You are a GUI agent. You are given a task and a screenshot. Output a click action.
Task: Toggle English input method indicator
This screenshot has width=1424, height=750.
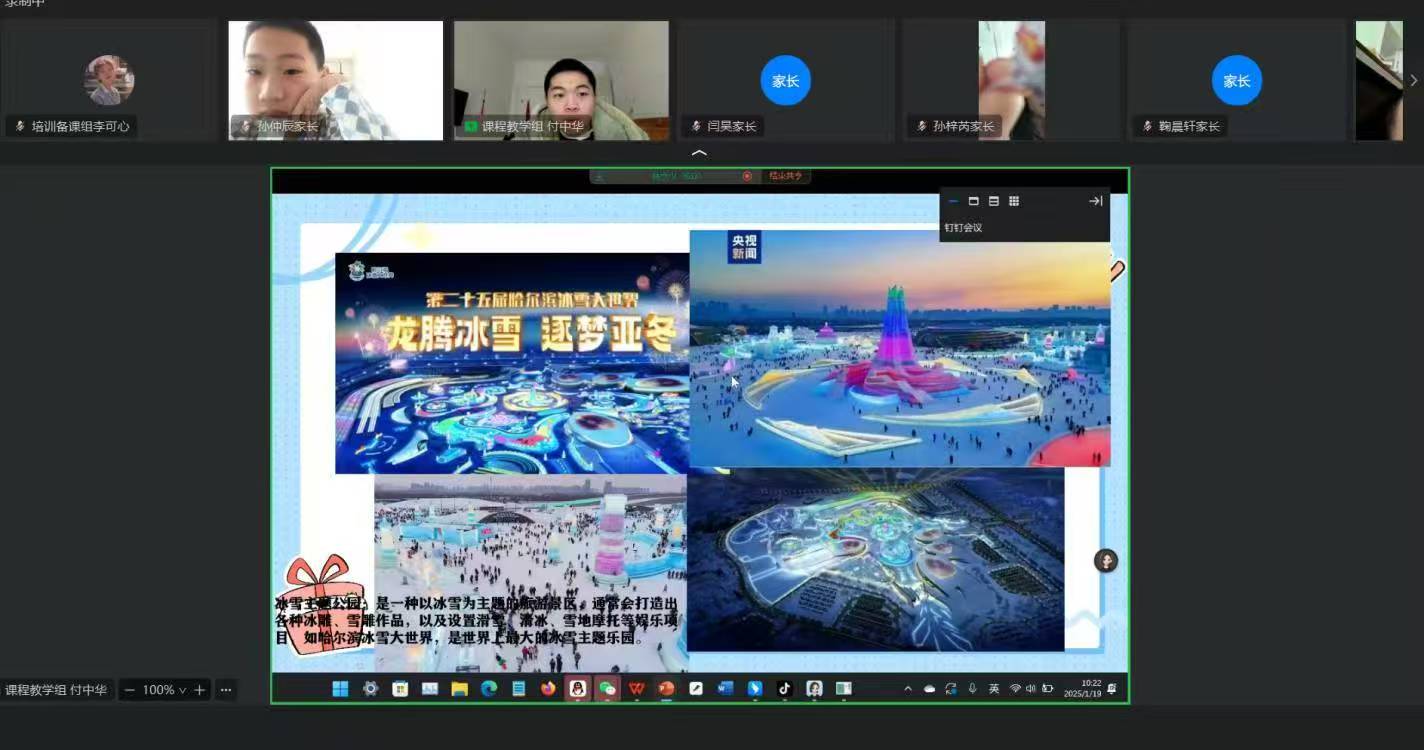(x=994, y=688)
